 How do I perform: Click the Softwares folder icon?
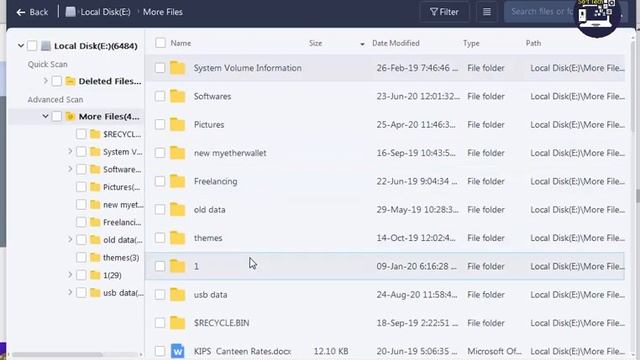(x=178, y=96)
